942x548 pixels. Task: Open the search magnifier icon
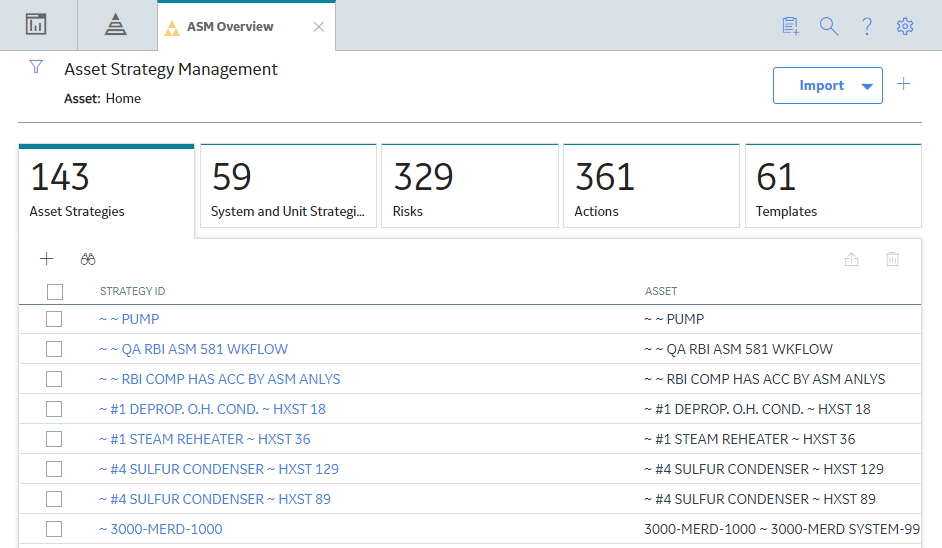[828, 26]
